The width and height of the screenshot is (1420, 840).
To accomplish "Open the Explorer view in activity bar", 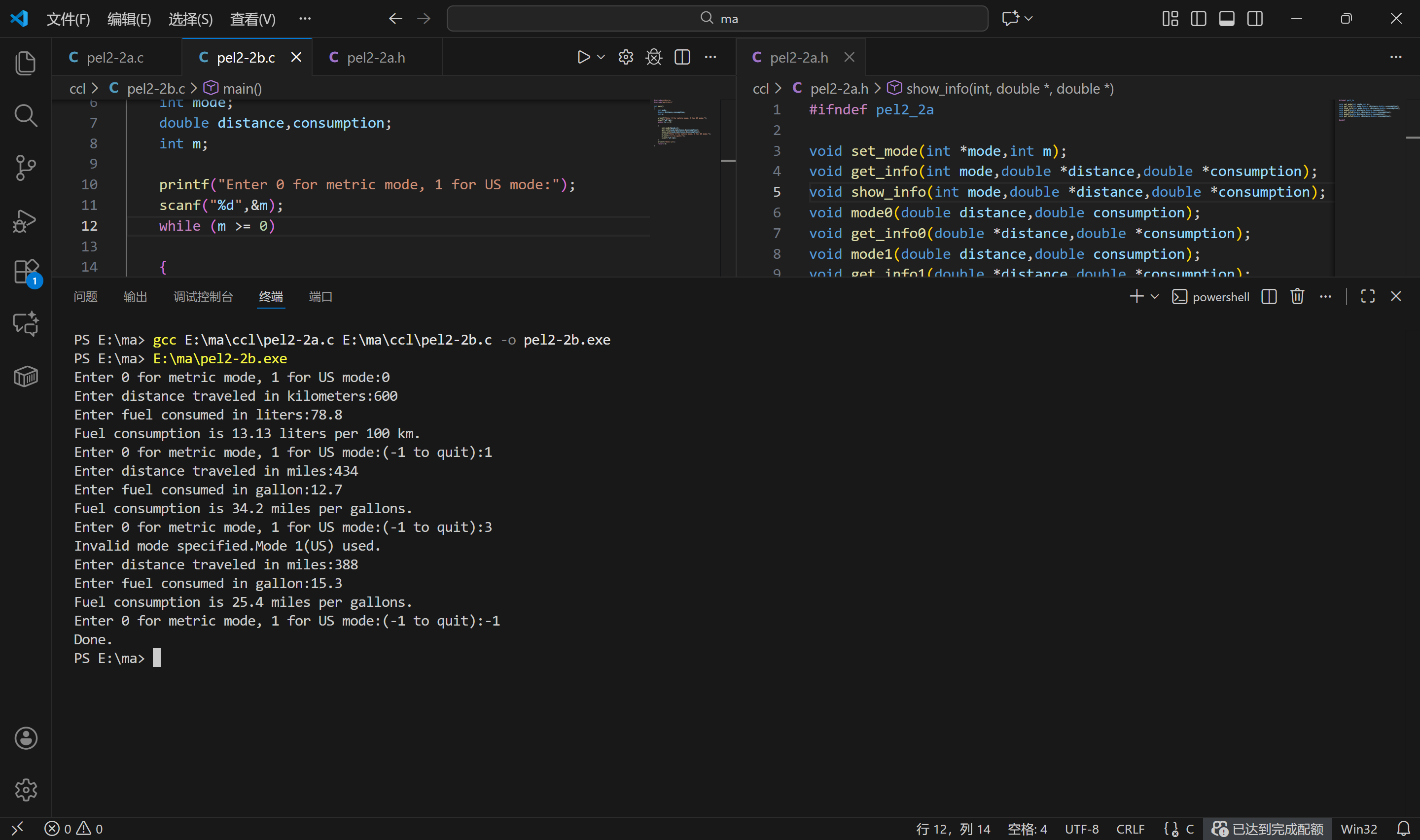I will click(26, 63).
